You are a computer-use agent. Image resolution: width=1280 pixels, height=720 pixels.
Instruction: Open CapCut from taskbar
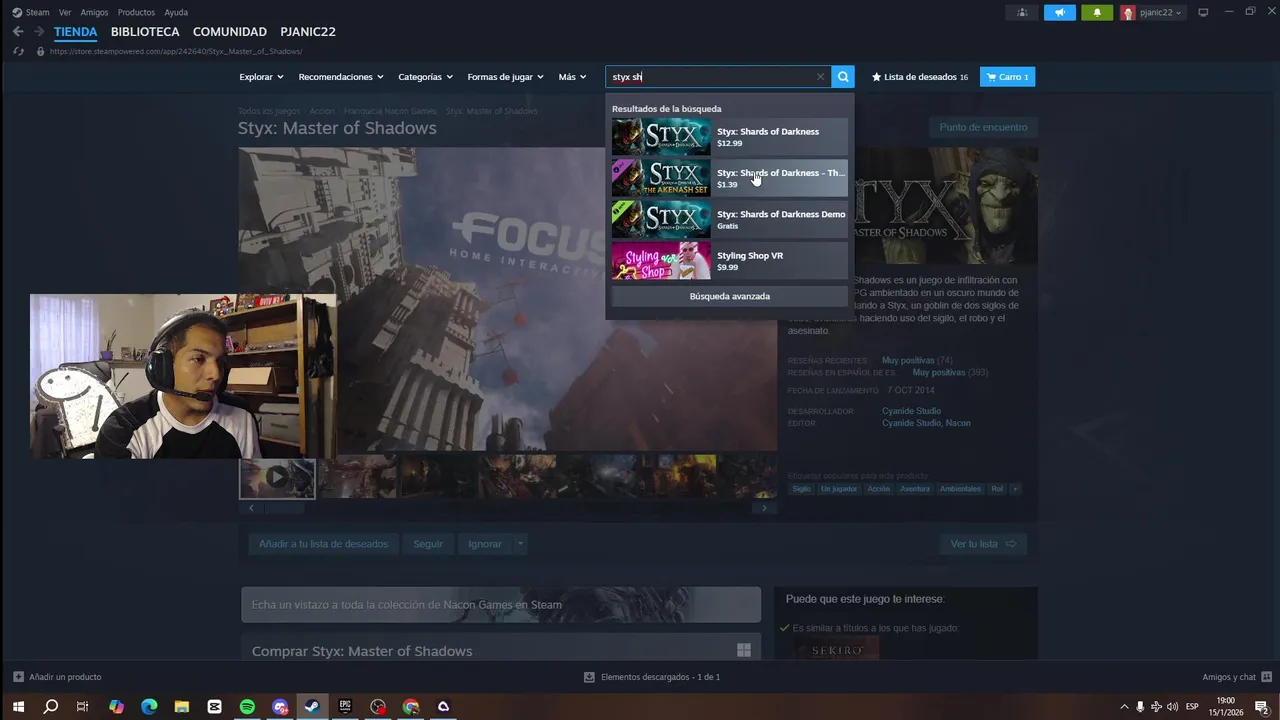tap(214, 707)
